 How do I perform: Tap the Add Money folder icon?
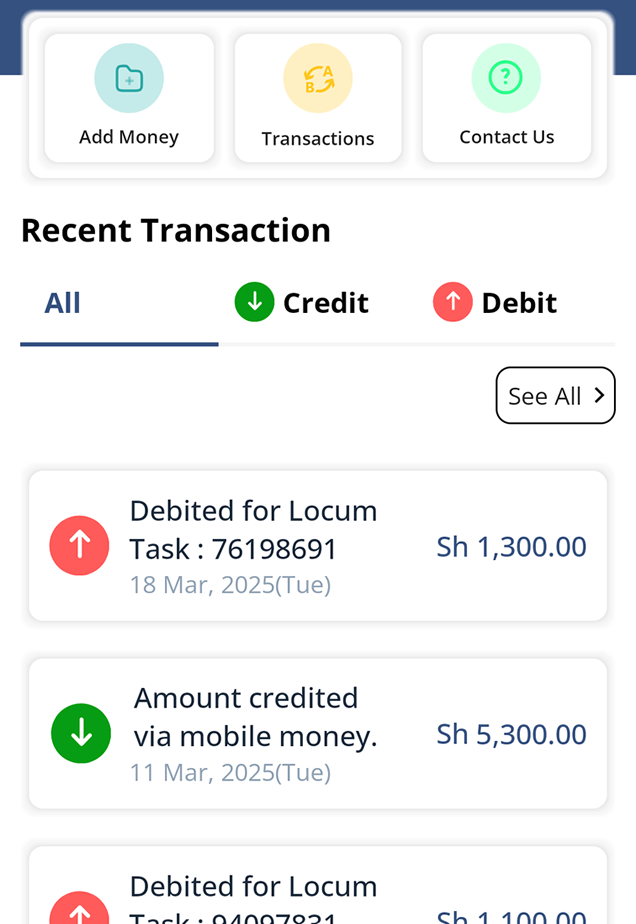(x=129, y=78)
